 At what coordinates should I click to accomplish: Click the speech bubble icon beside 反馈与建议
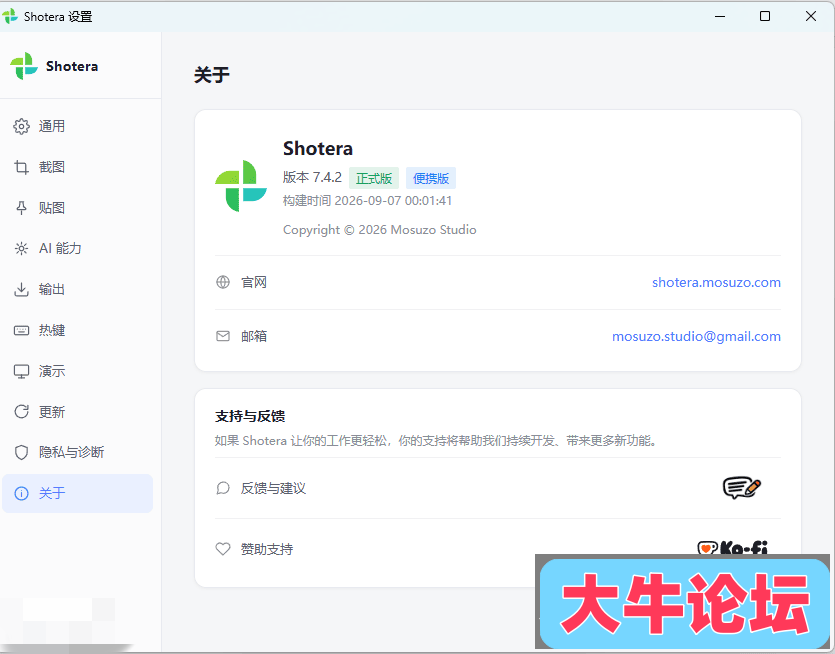click(223, 488)
